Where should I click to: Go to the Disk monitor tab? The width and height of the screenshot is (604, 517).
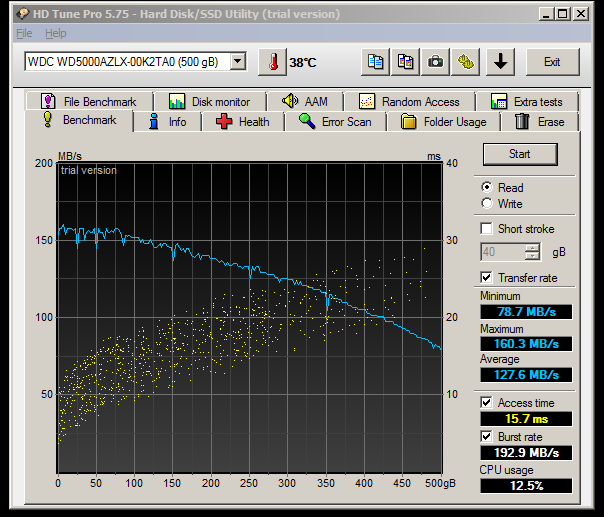pos(210,102)
